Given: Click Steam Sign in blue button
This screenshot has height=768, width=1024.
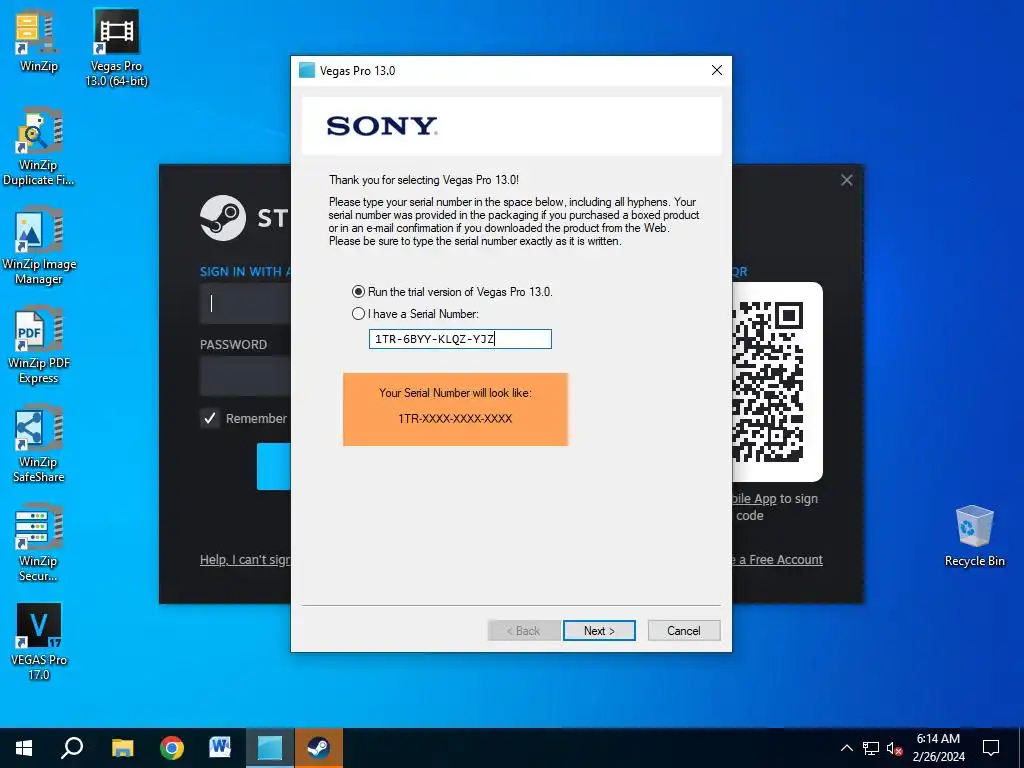Looking at the screenshot, I should [274, 466].
